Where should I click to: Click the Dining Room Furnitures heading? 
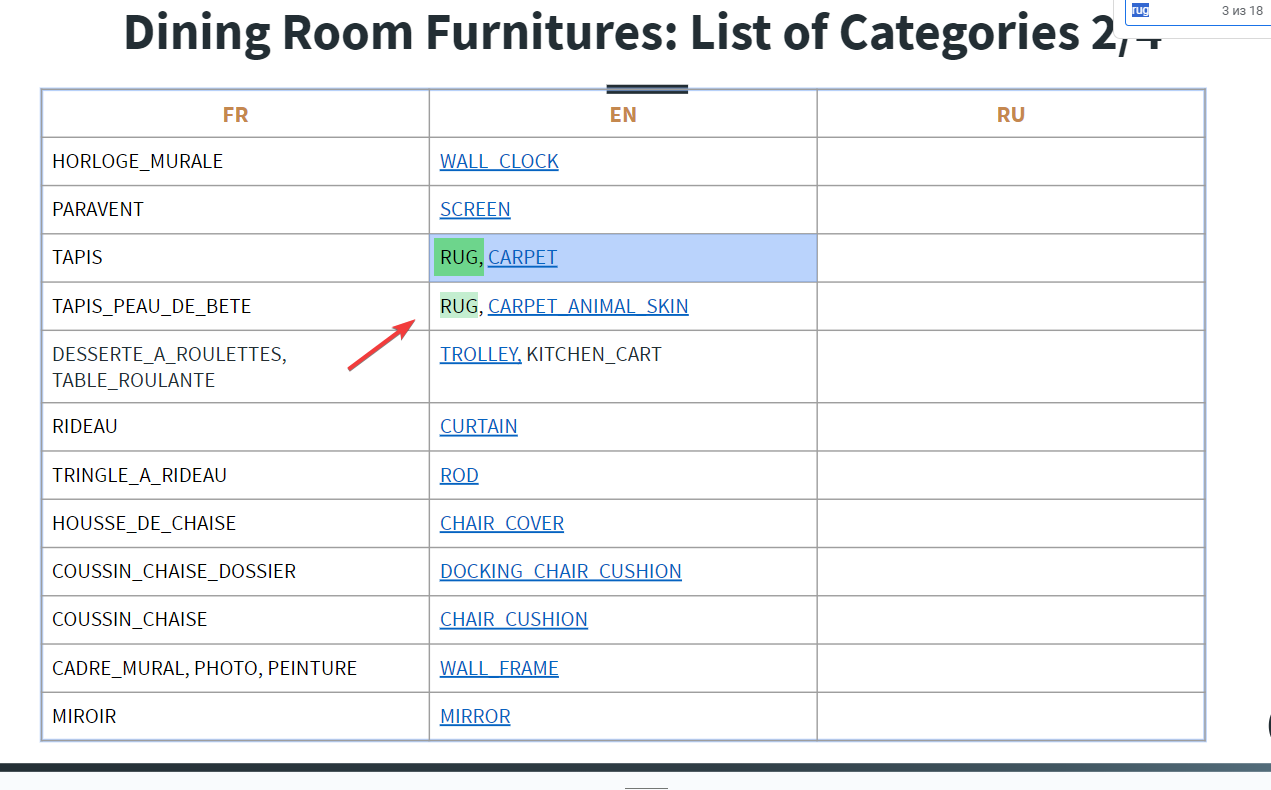(642, 34)
